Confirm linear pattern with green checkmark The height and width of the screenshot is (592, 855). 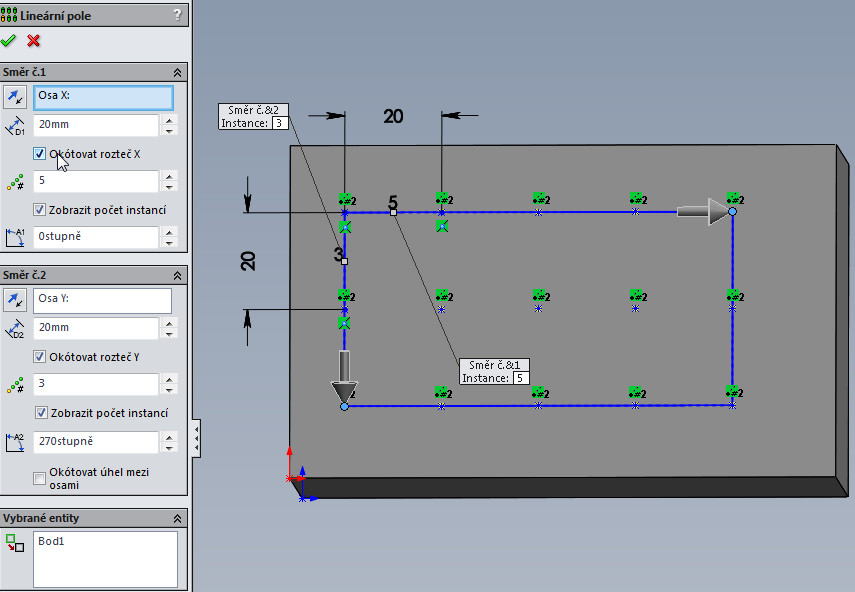click(9, 41)
